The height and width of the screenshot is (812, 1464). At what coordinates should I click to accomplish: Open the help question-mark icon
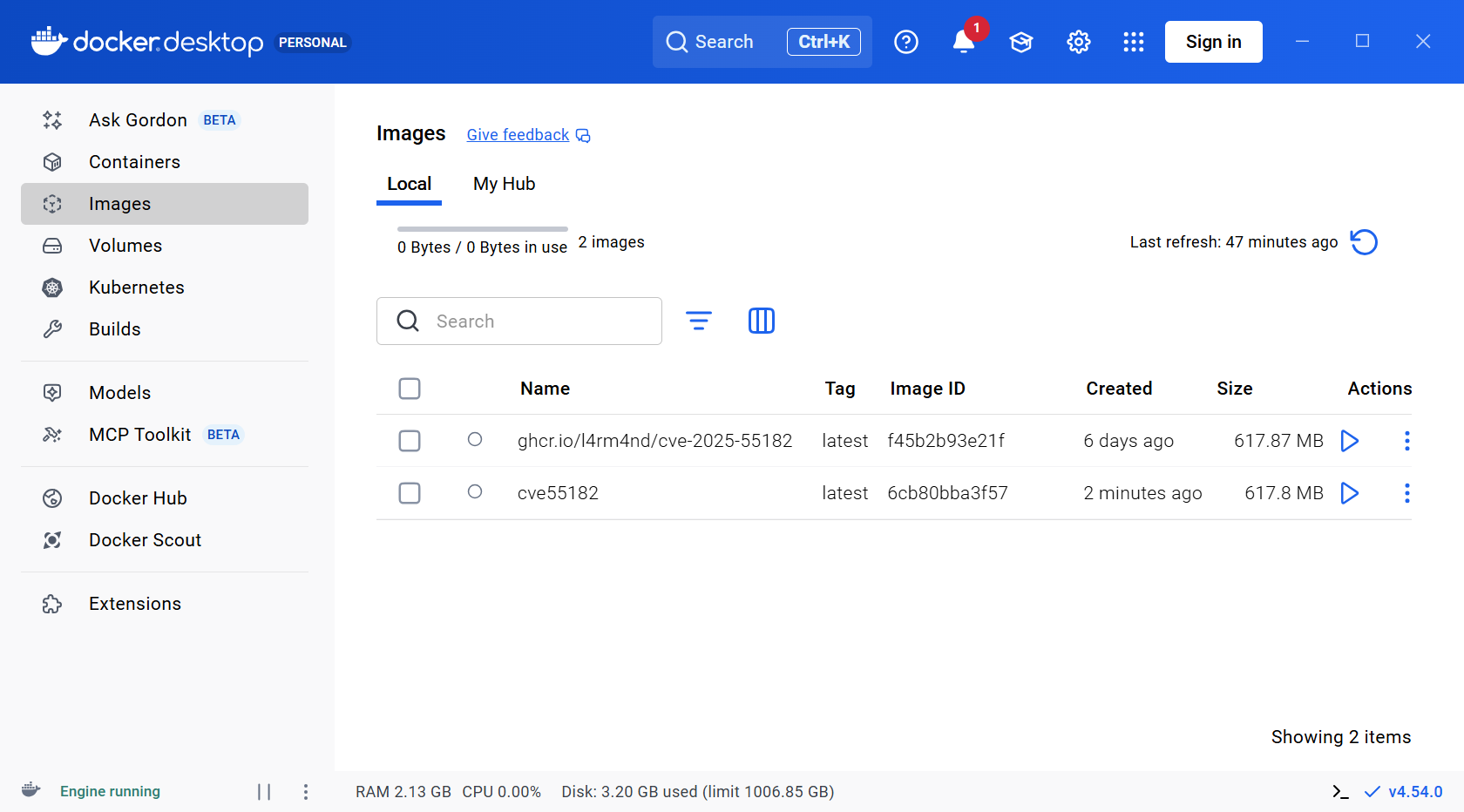pos(906,42)
